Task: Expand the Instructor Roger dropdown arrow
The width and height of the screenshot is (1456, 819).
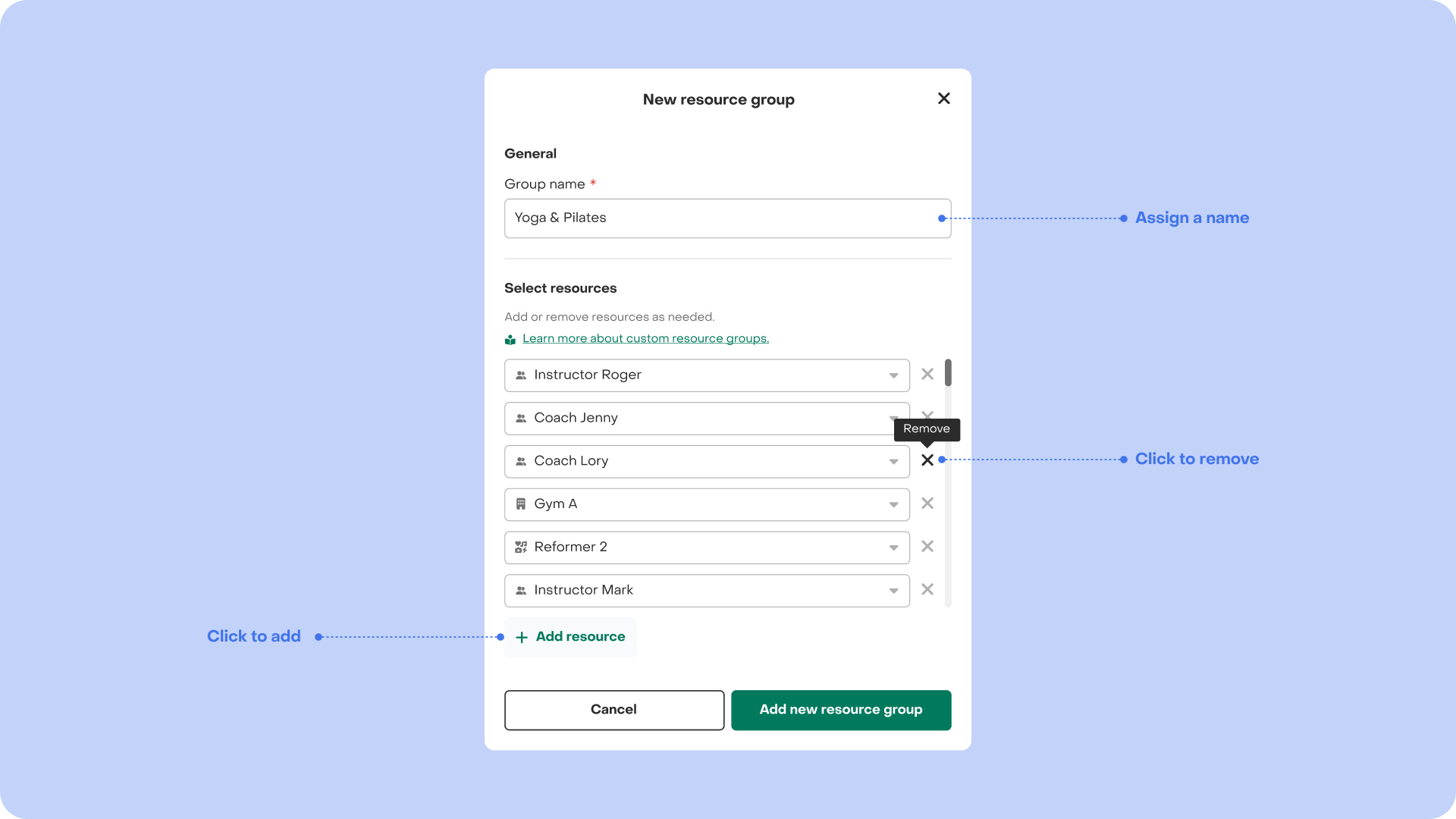Action: click(893, 375)
